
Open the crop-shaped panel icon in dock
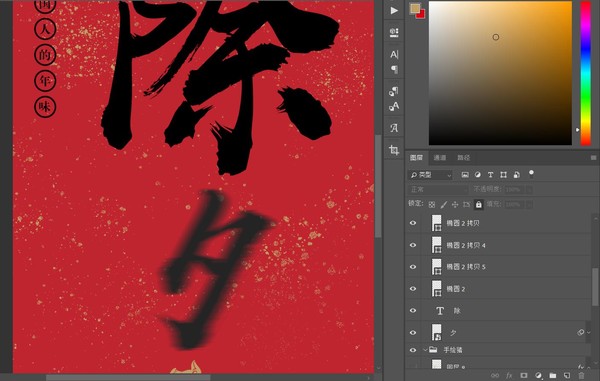[394, 150]
